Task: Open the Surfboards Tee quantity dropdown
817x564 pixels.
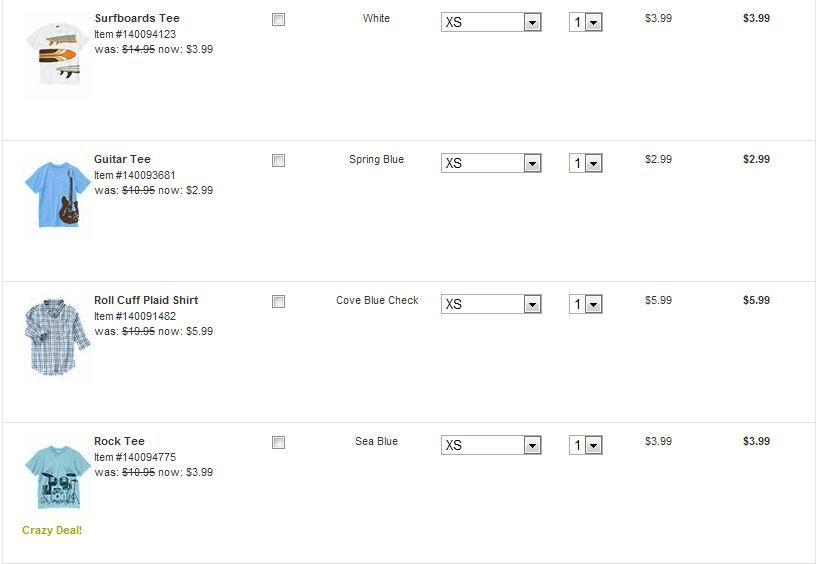Action: point(586,22)
